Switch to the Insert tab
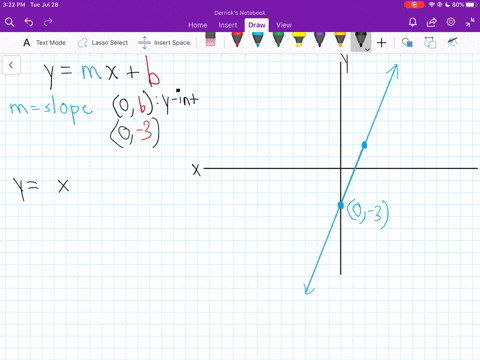Image resolution: width=480 pixels, height=360 pixels. pos(228,25)
